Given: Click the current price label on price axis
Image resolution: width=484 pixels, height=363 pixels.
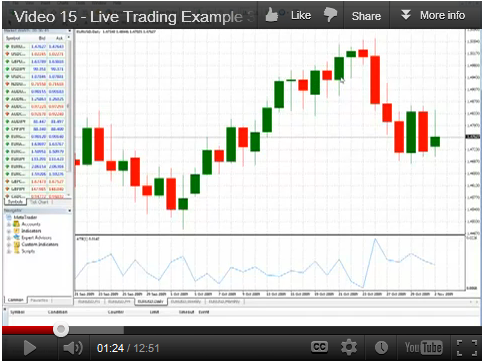Looking at the screenshot, I should click(473, 137).
